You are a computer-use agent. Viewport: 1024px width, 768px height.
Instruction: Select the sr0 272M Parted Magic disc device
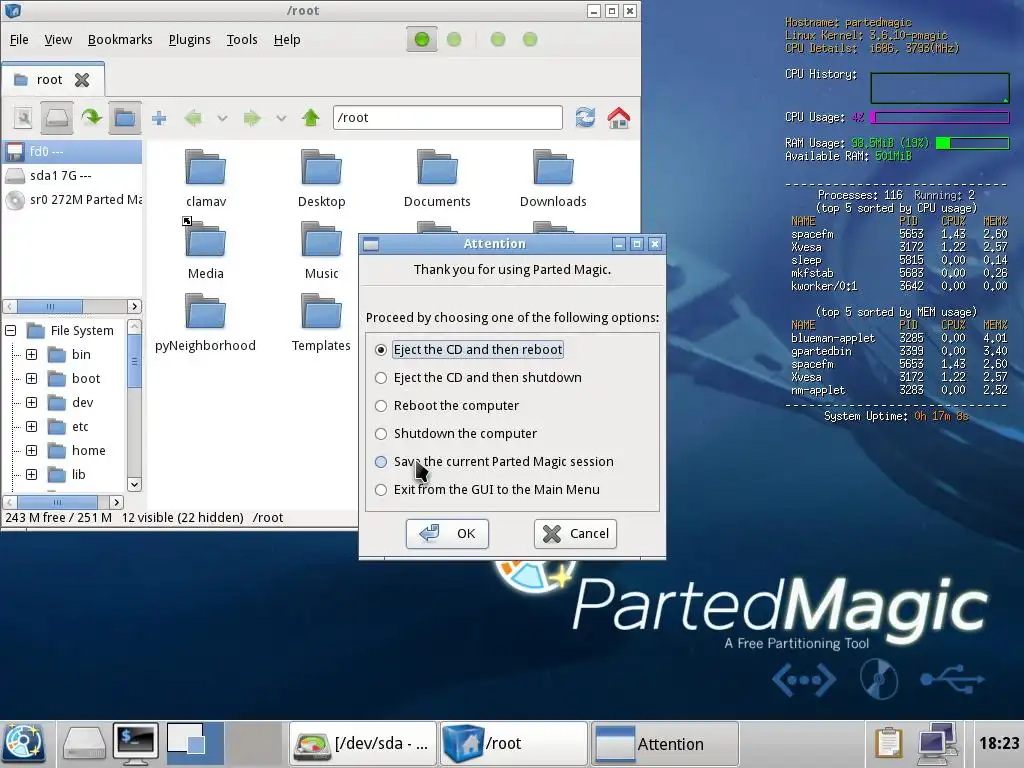click(72, 199)
